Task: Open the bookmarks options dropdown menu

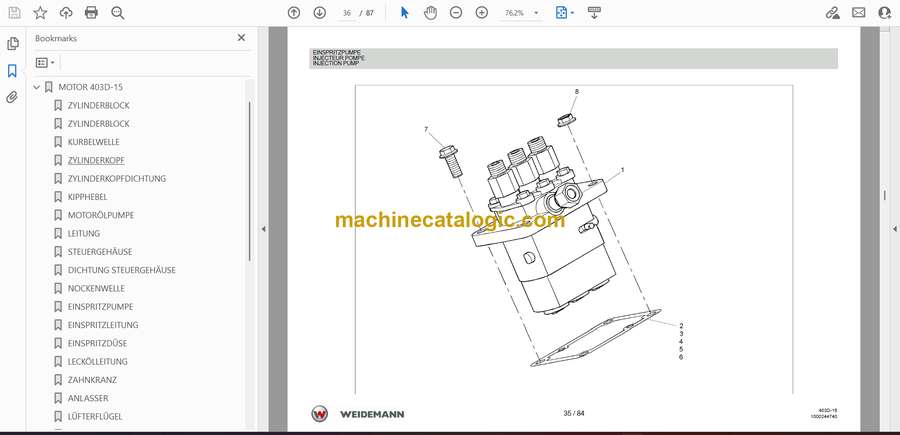Action: click(45, 62)
